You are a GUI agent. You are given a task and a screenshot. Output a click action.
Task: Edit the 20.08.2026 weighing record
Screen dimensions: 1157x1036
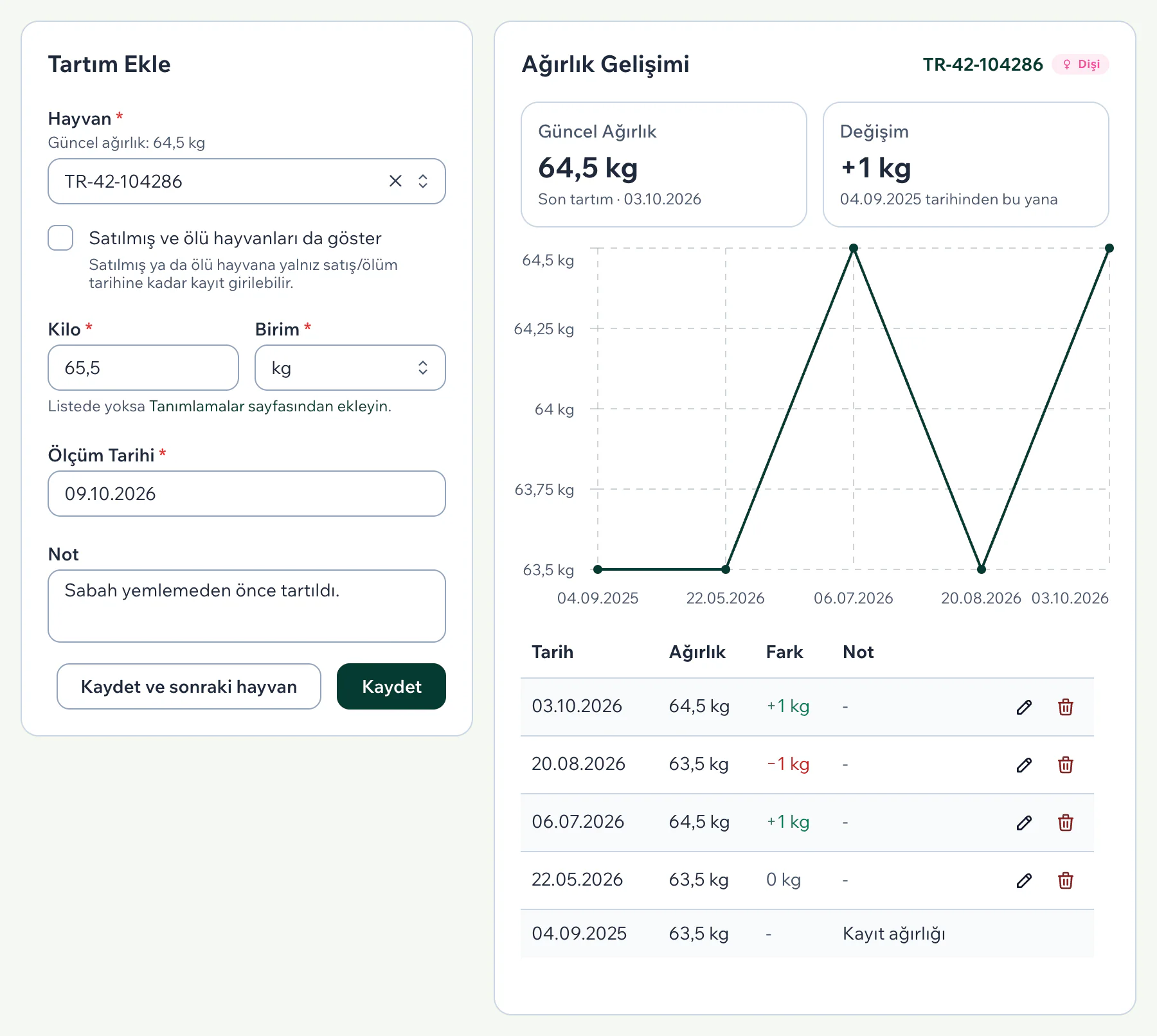[1025, 765]
